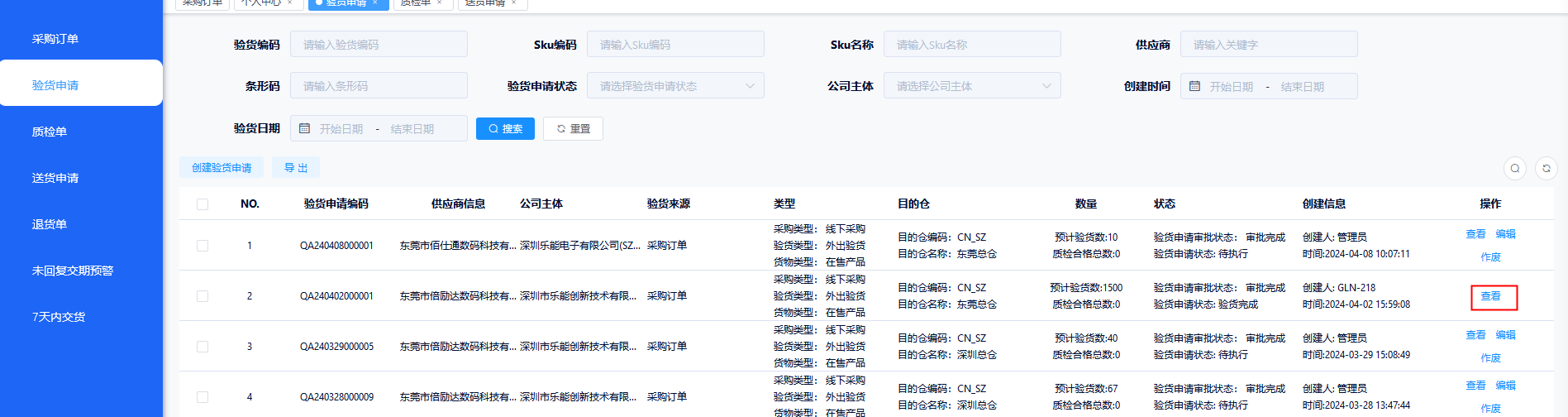This screenshot has height=417, width=1568.
Task: Select the checkbox for row 3
Action: (x=203, y=347)
